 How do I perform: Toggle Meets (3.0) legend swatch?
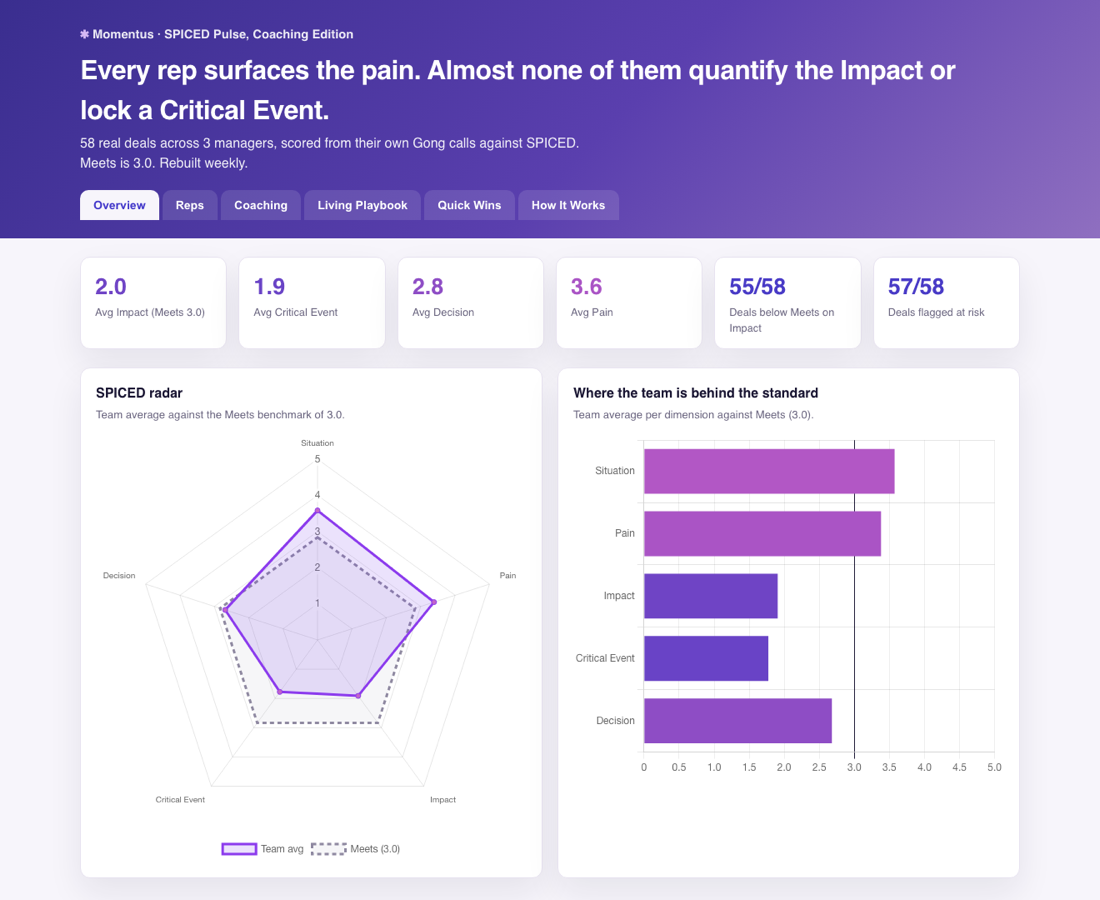click(328, 849)
